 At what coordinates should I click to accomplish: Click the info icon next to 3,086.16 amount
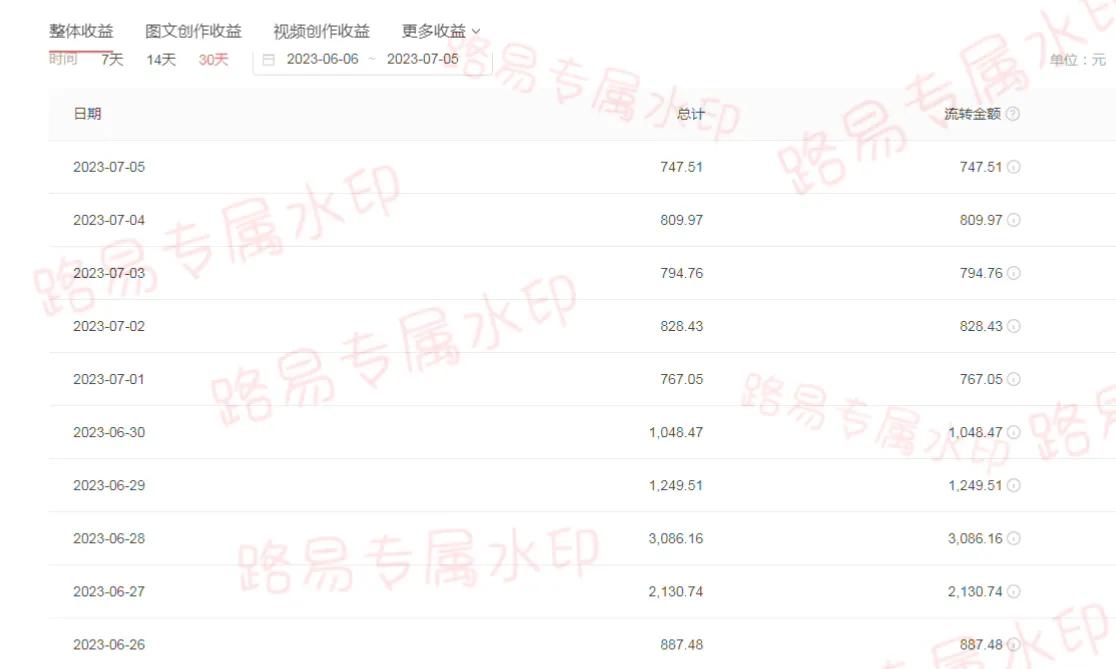[1015, 538]
